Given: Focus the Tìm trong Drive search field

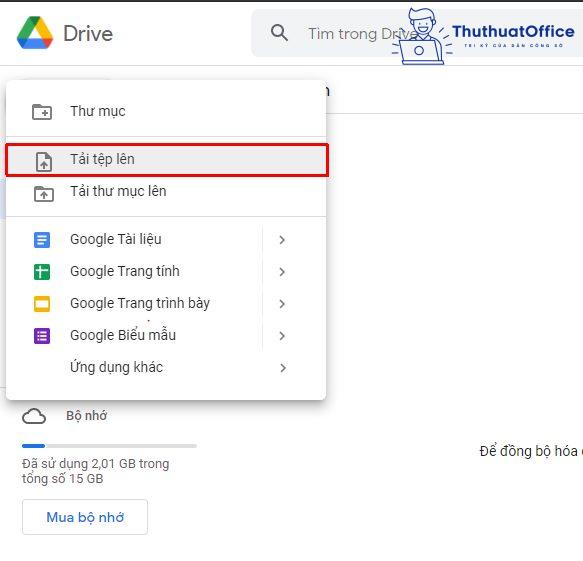Looking at the screenshot, I should pos(416,33).
